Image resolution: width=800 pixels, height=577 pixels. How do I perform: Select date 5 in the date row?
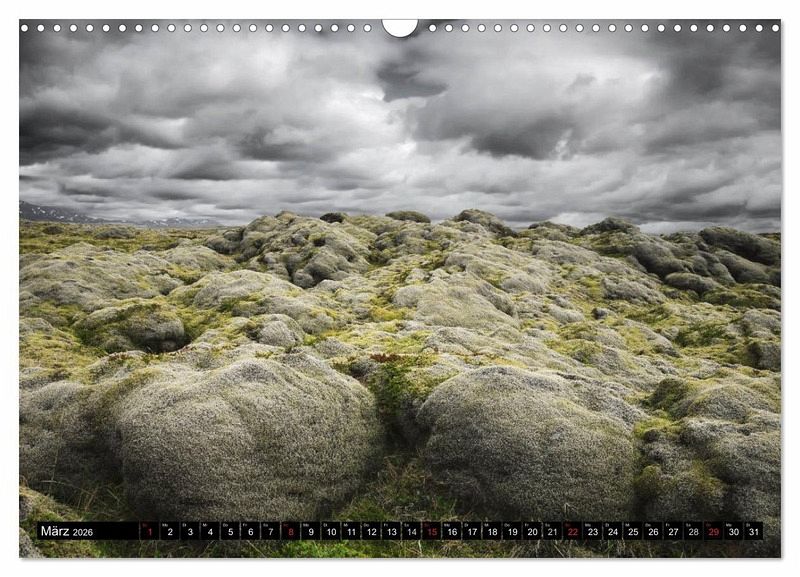(x=230, y=531)
